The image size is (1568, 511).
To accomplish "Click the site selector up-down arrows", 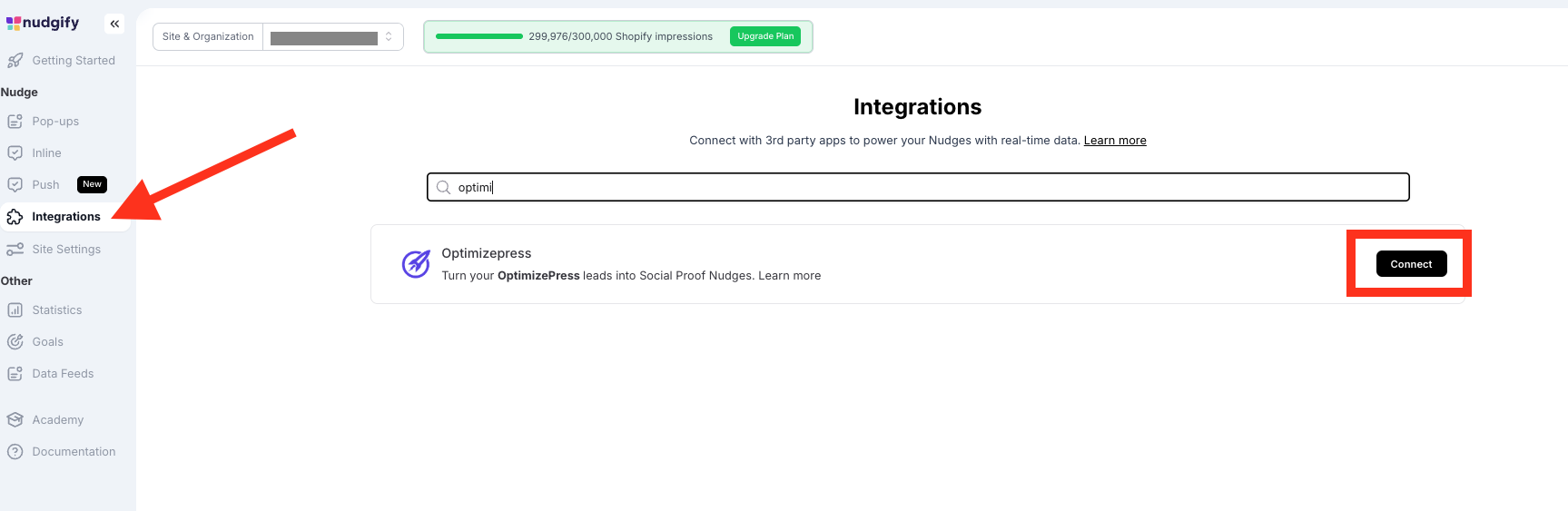I will tap(389, 37).
